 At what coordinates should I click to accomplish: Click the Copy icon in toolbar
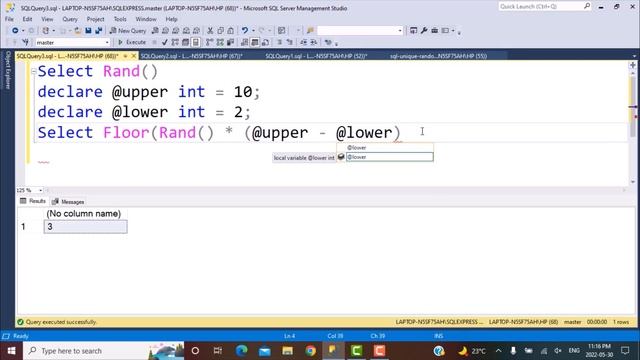coord(220,31)
